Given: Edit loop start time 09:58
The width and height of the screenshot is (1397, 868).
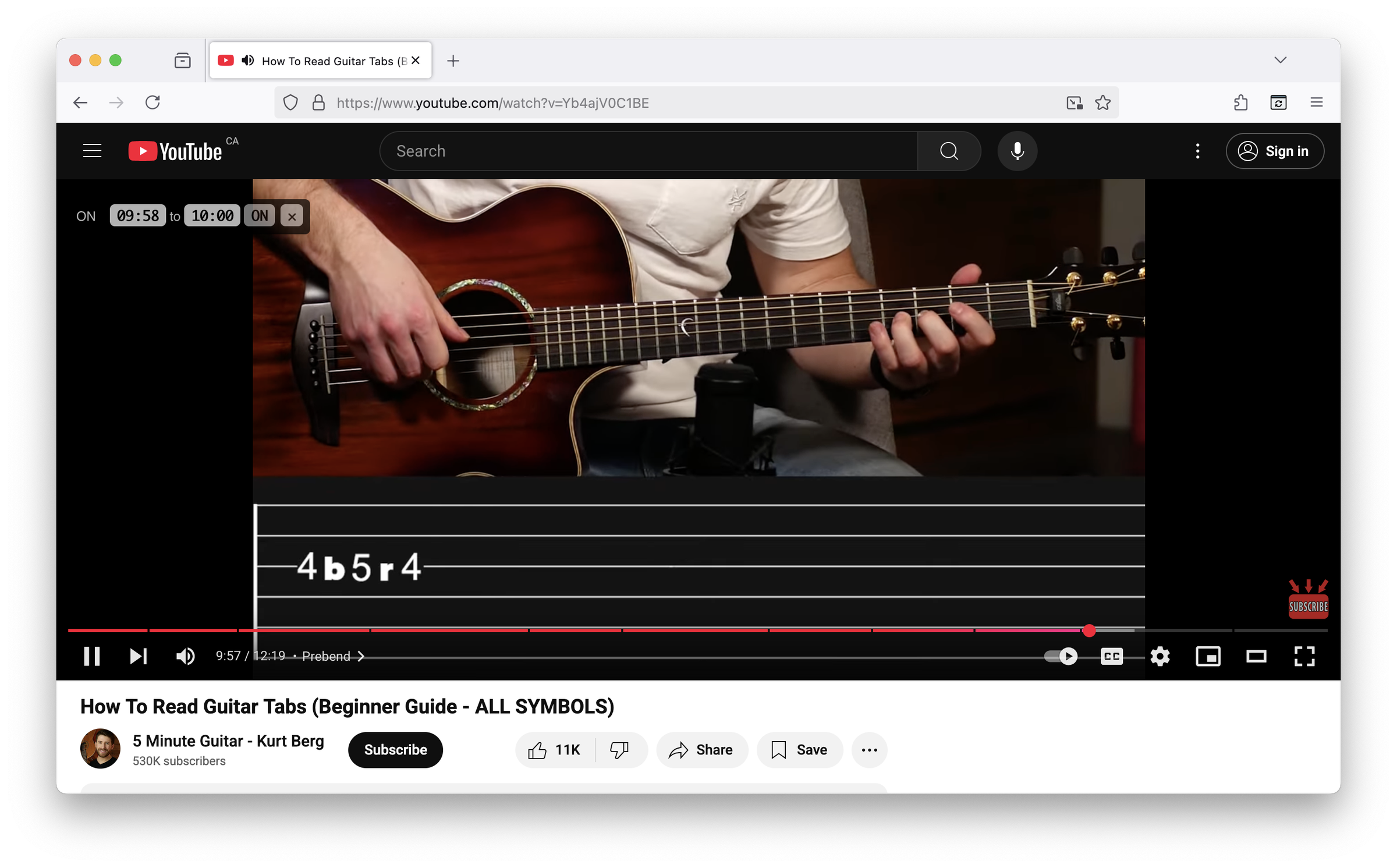Looking at the screenshot, I should tap(138, 216).
